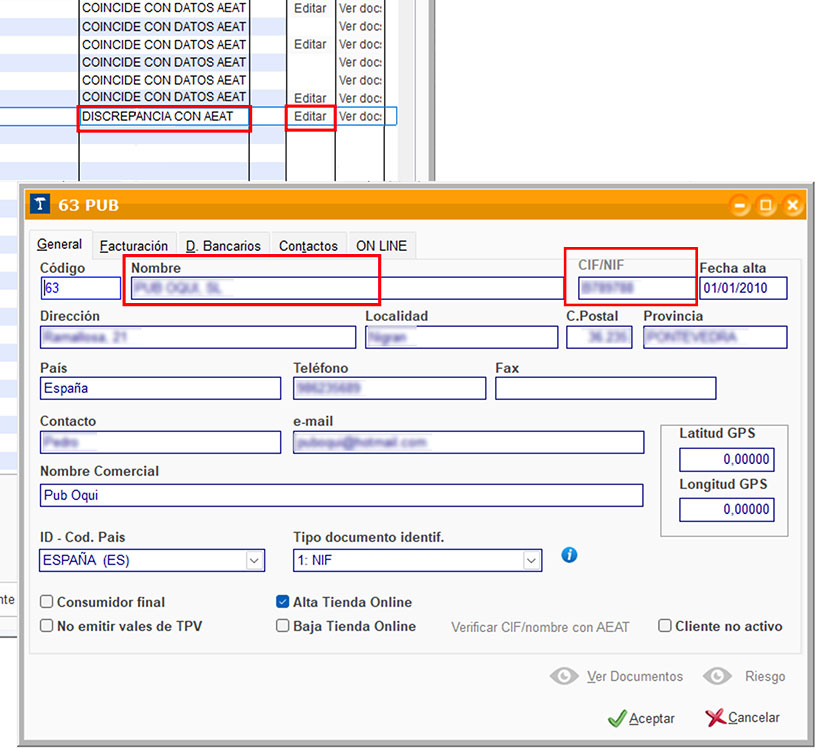Open the Tipo documento identif. dropdown
Image resolution: width=815 pixels, height=749 pixels.
click(x=530, y=561)
